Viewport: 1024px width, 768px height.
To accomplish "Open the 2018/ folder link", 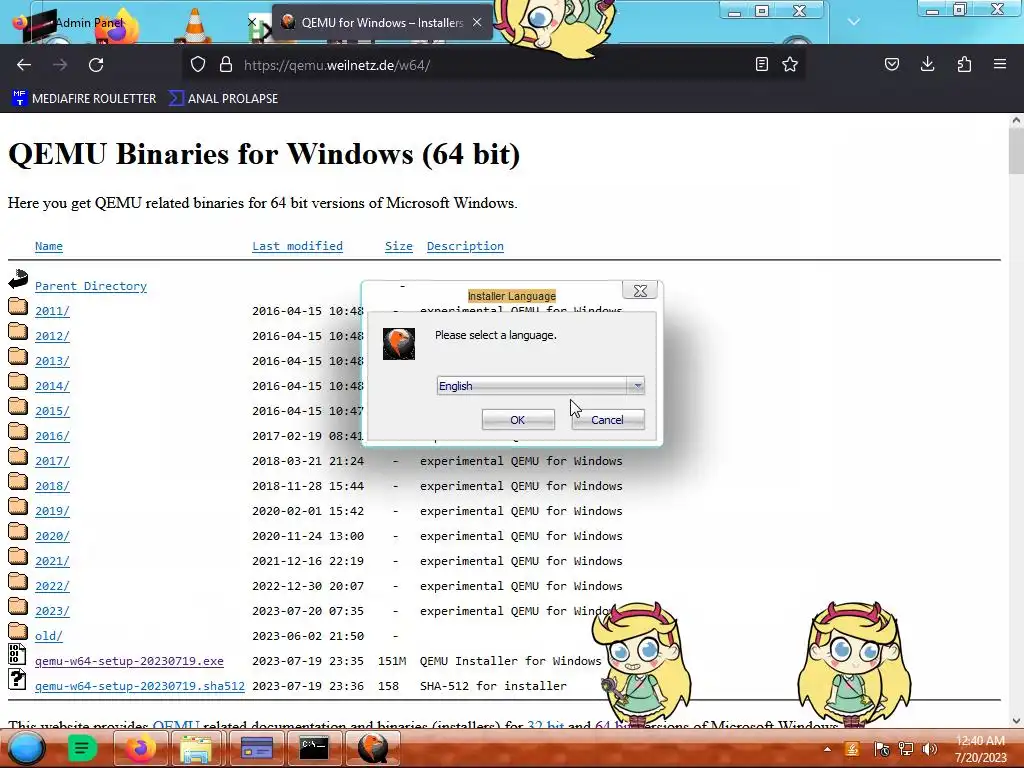I will [x=52, y=486].
